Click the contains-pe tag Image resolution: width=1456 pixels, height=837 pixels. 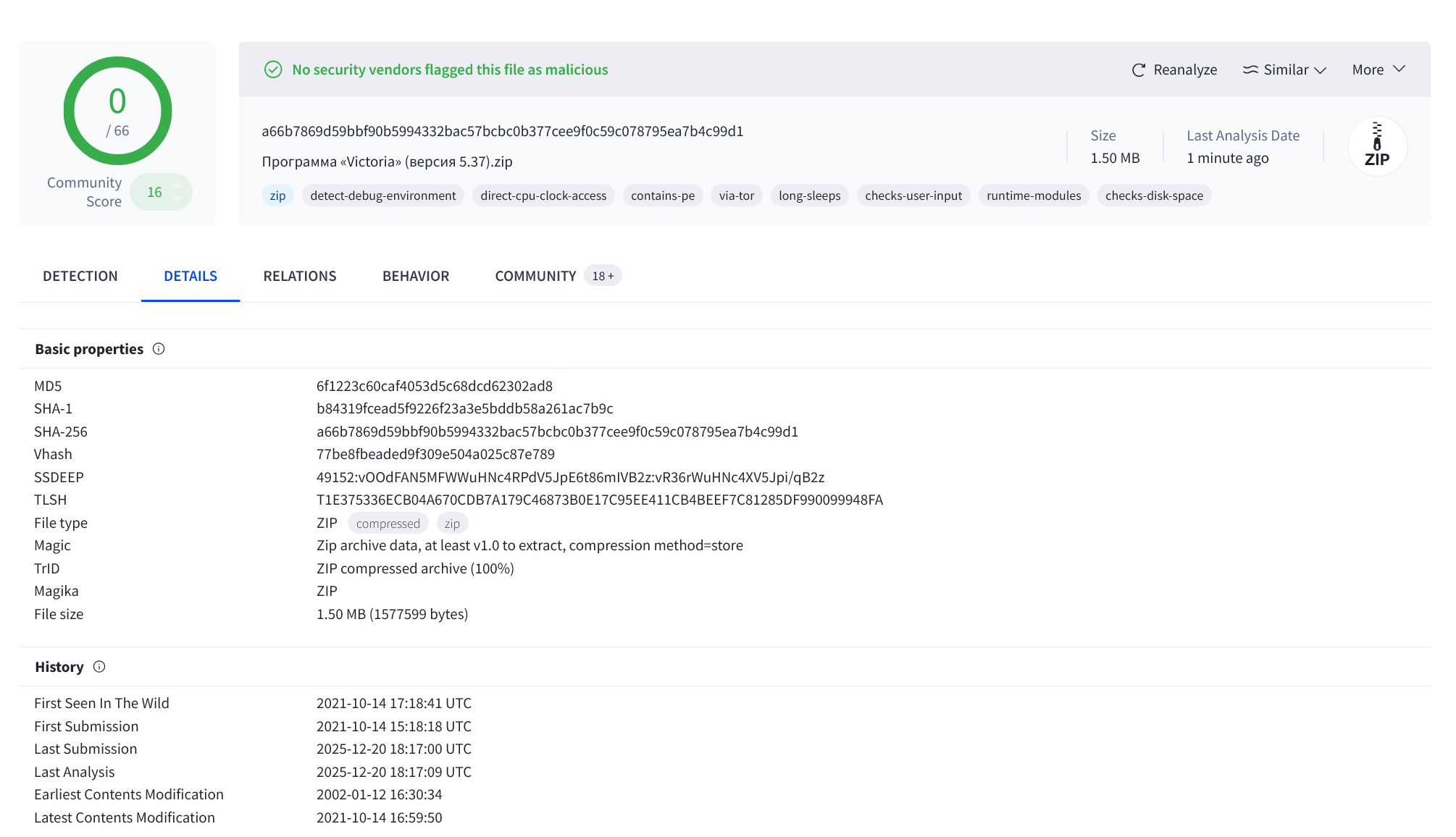662,195
